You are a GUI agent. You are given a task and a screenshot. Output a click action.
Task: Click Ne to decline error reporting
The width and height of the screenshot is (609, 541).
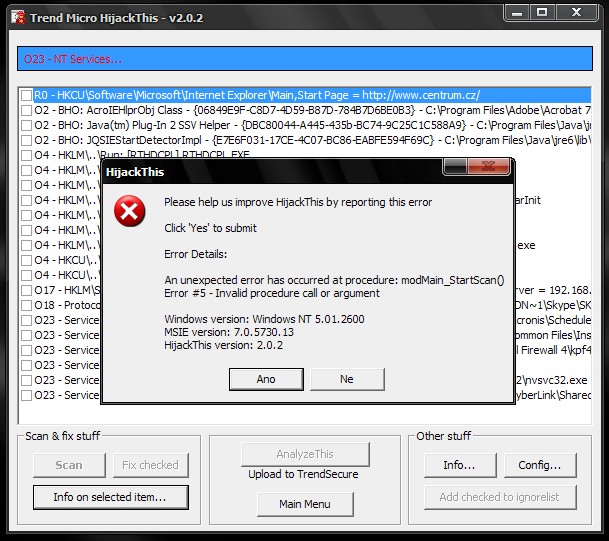click(347, 379)
